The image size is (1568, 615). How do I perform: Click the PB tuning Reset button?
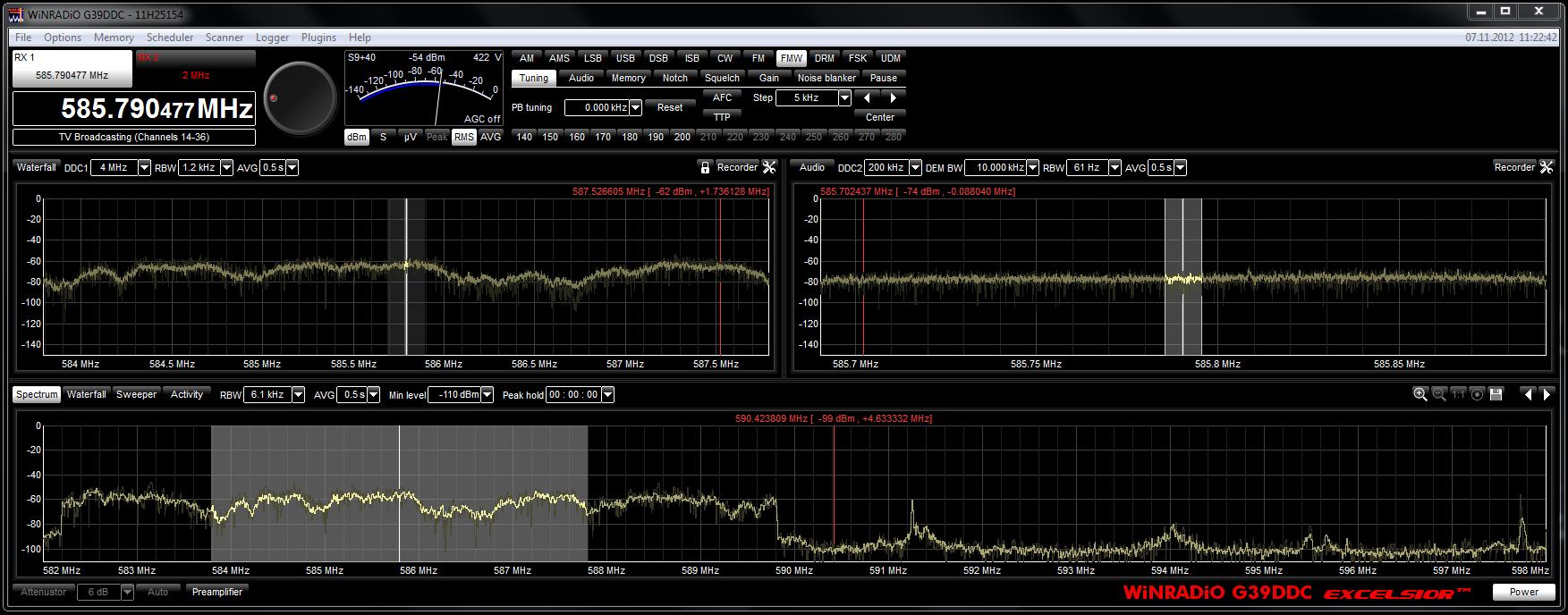(x=670, y=107)
